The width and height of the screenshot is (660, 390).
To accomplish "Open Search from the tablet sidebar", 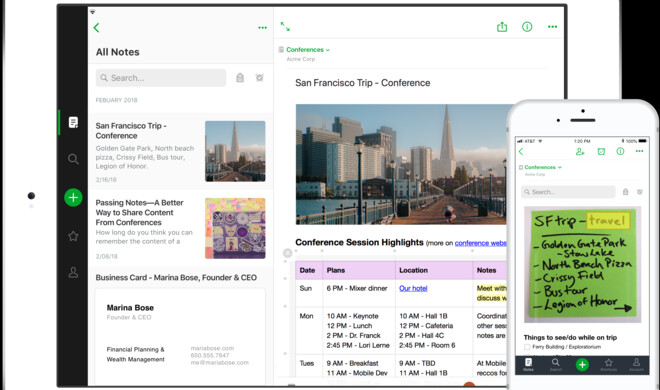I will click(x=73, y=159).
